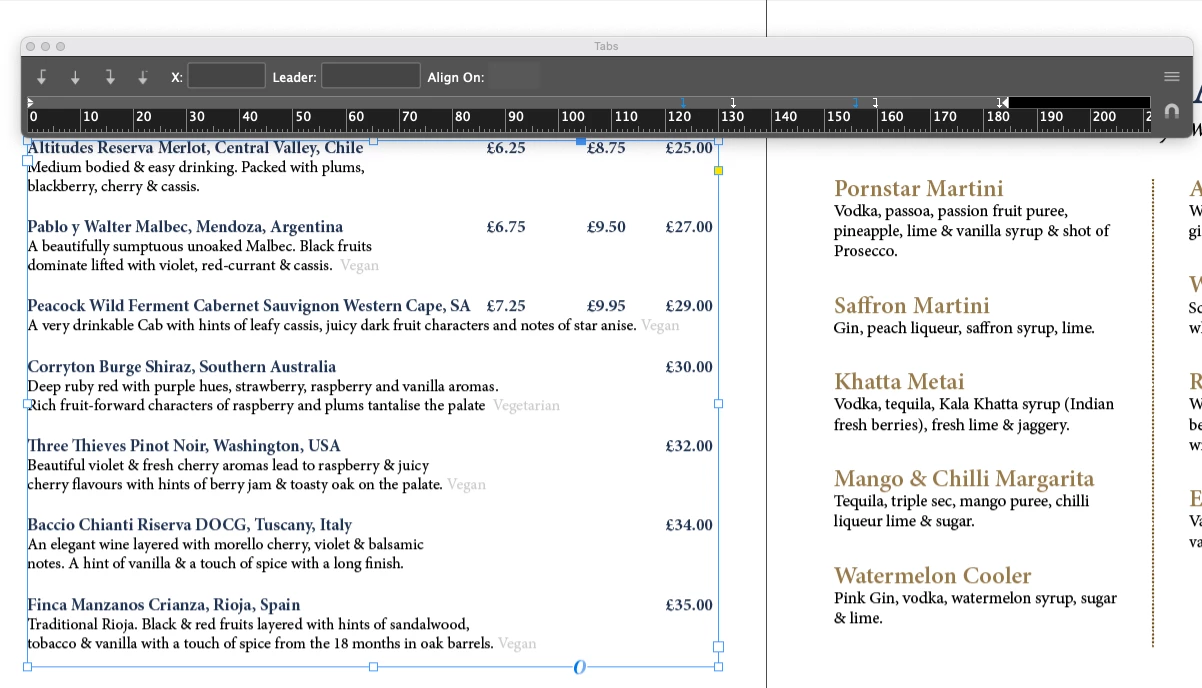Click the Vegan label after star anise

coord(660,325)
